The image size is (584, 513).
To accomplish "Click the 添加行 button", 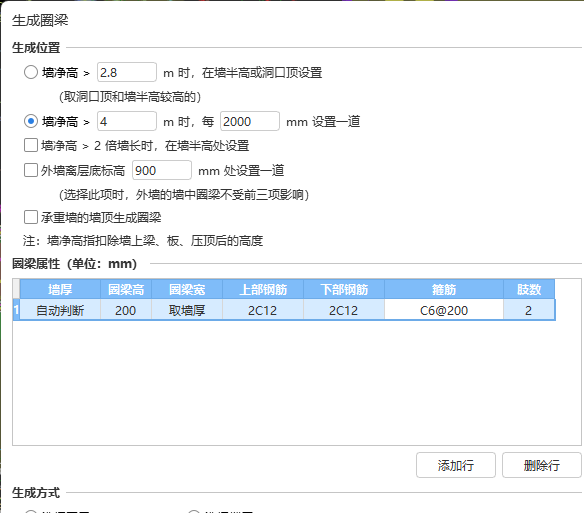I will pyautogui.click(x=456, y=465).
